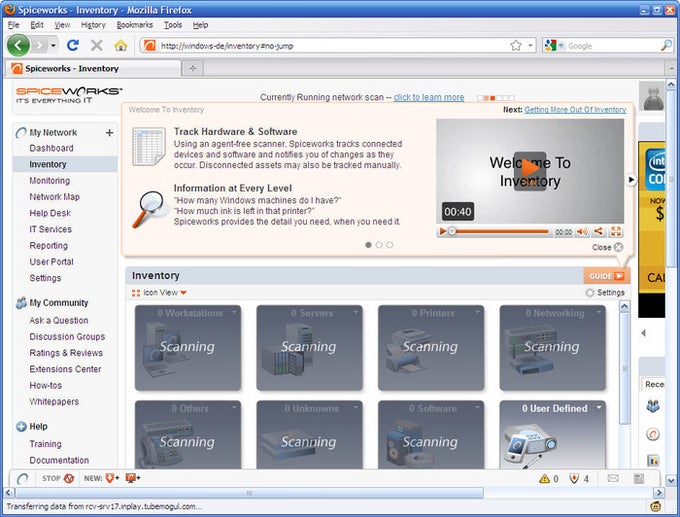Switch the video to fullscreen
The width and height of the screenshot is (680, 517).
(x=616, y=232)
